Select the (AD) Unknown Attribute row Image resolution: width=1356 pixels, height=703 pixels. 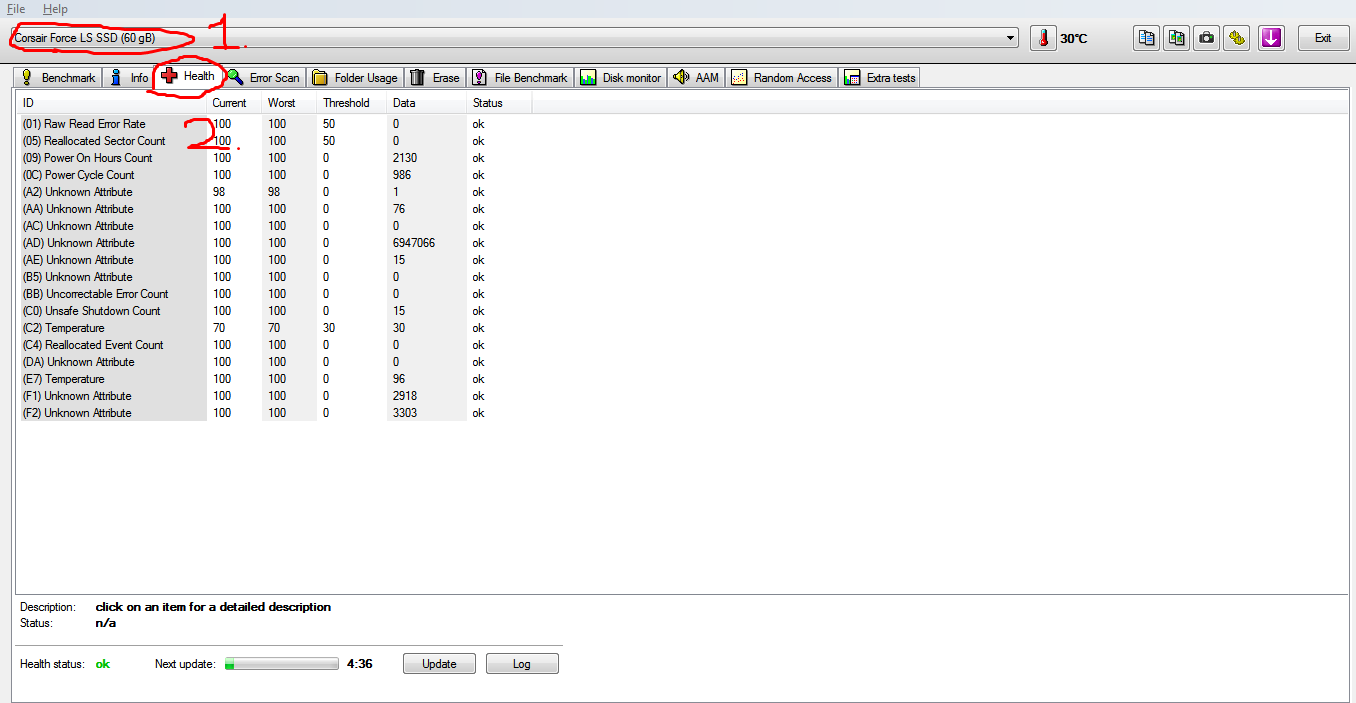tap(275, 243)
